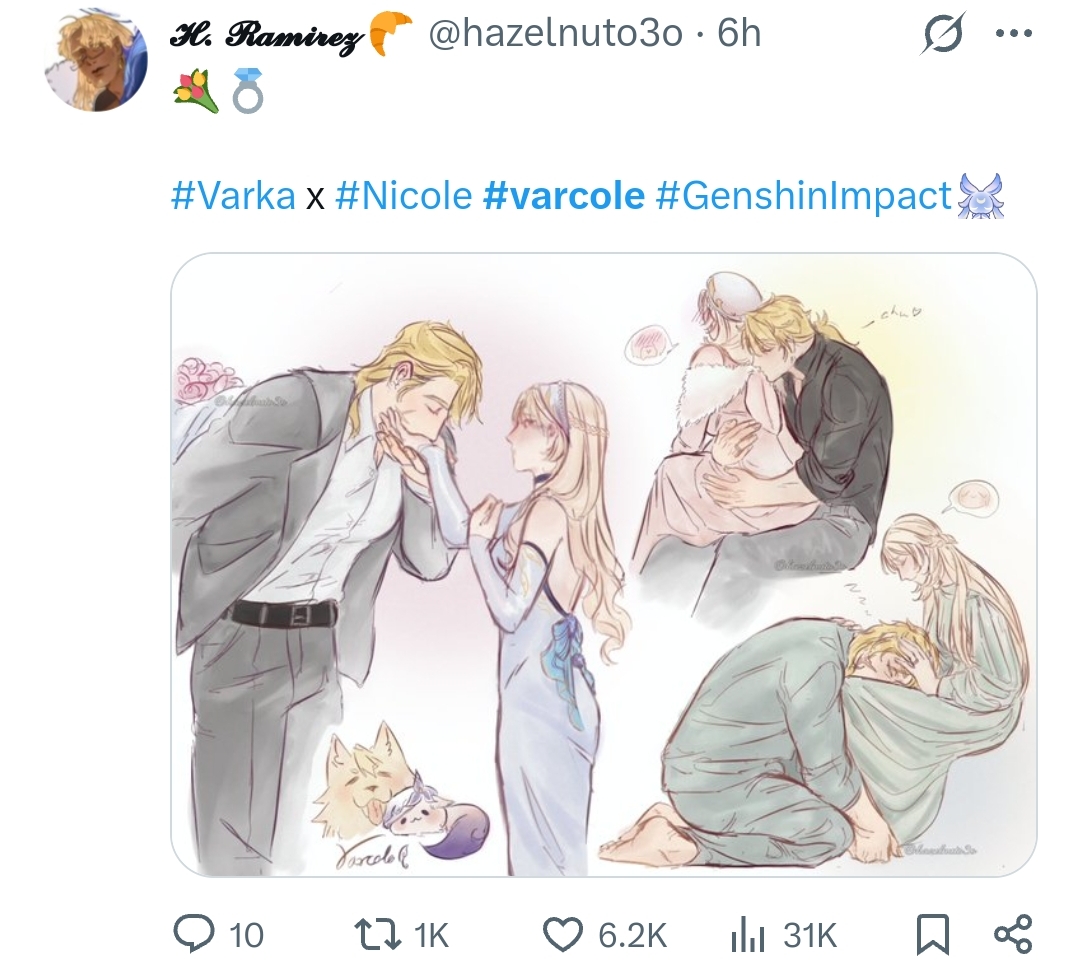The width and height of the screenshot is (1080, 979).
Task: Click the H. Ramirez display name
Action: click(x=267, y=34)
